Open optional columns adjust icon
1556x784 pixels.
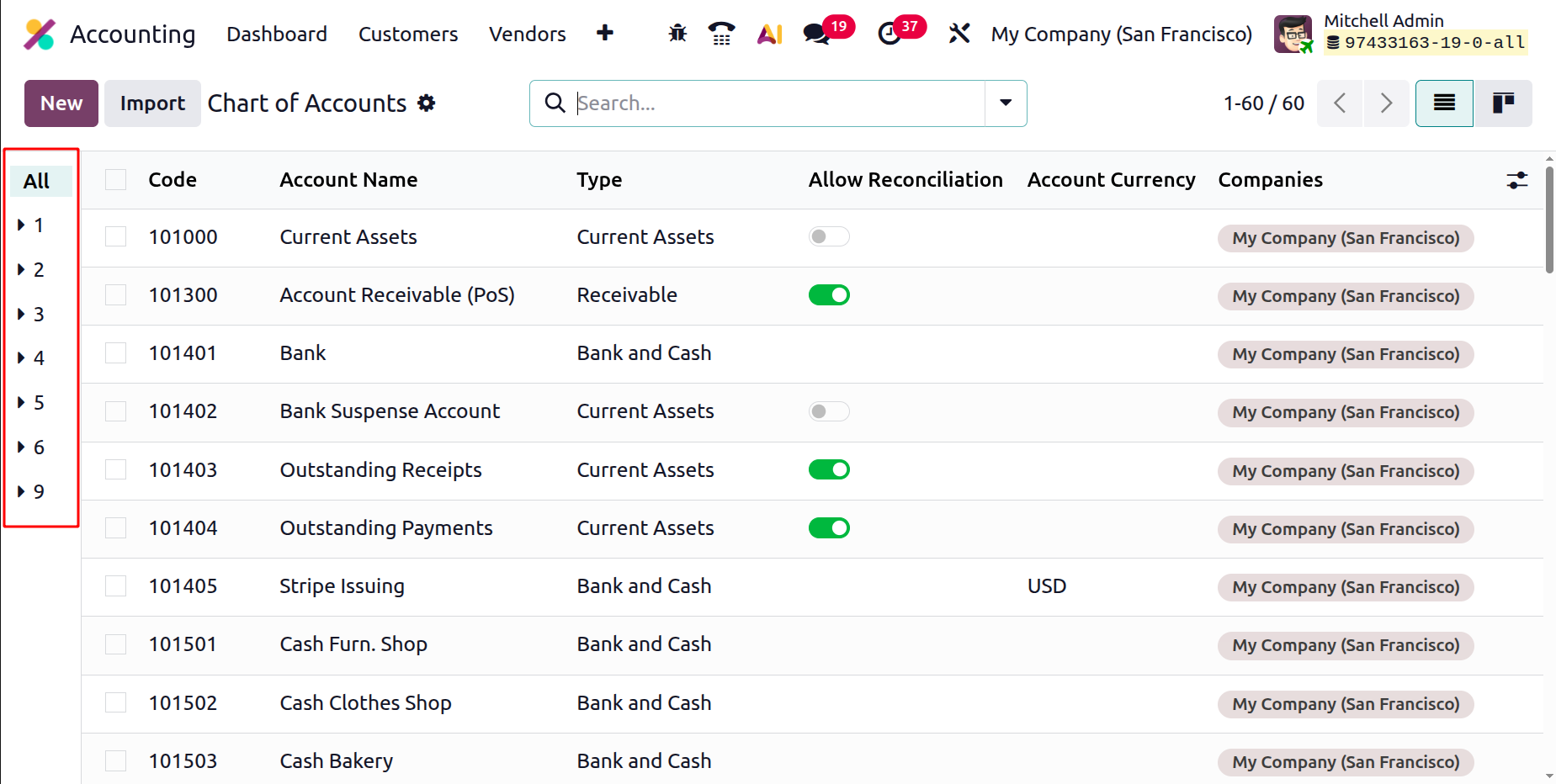[1517, 180]
